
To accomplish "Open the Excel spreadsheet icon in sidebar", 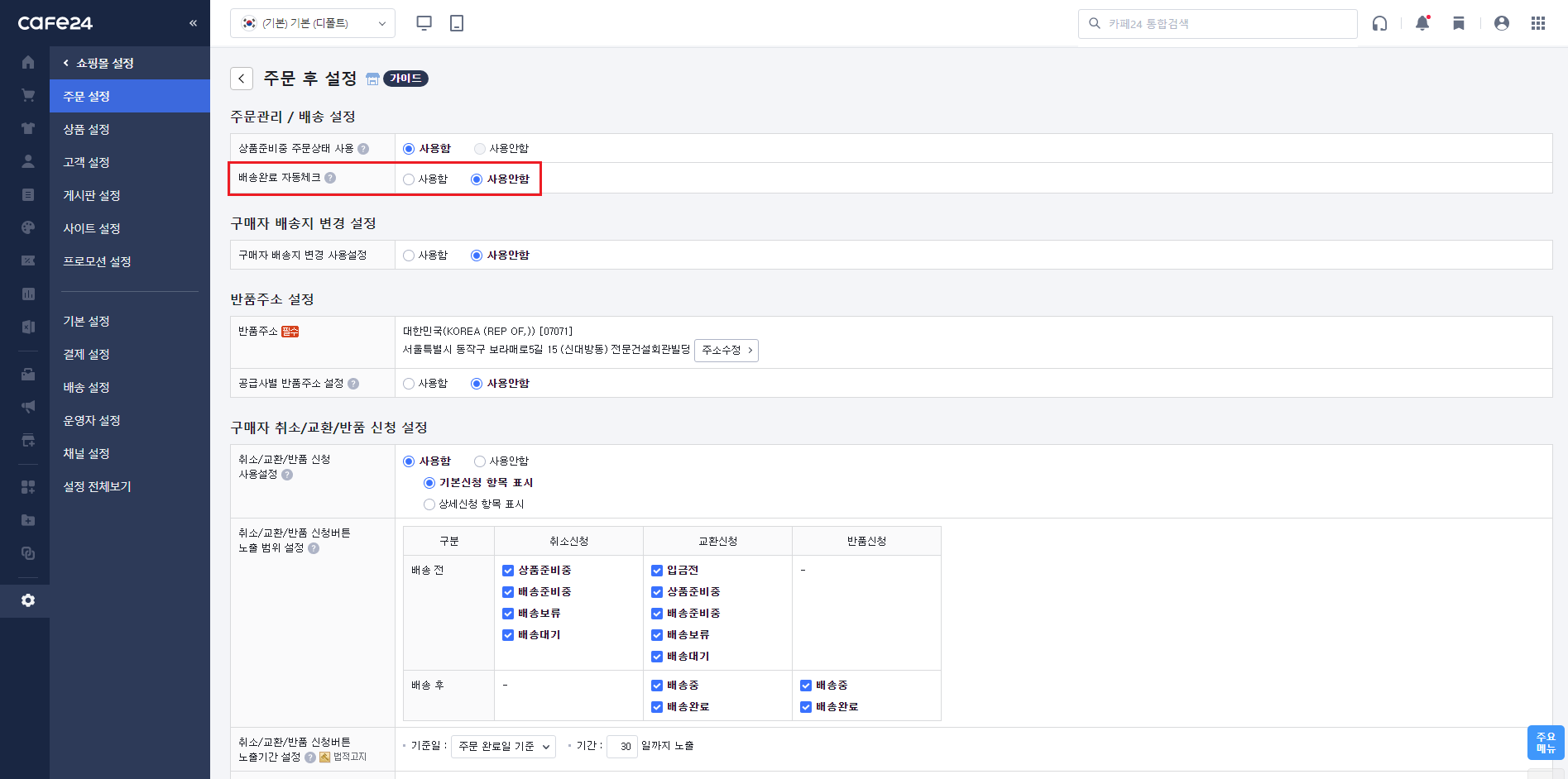I will pyautogui.click(x=28, y=327).
